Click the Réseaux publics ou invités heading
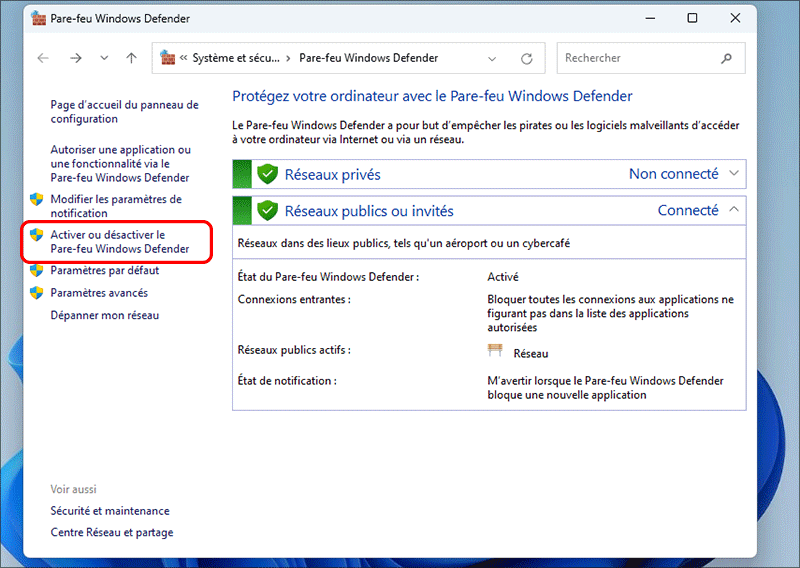The height and width of the screenshot is (568, 800). (x=369, y=211)
